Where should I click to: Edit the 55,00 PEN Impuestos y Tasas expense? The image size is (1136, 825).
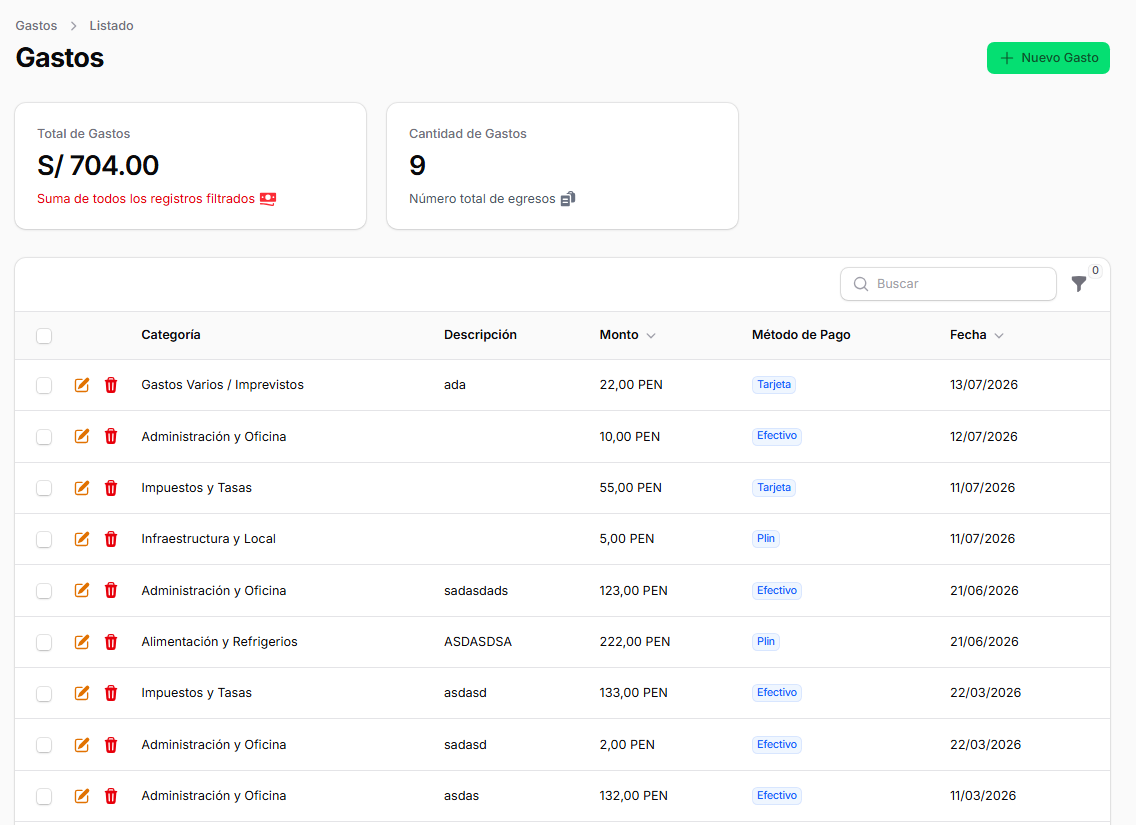pos(82,487)
